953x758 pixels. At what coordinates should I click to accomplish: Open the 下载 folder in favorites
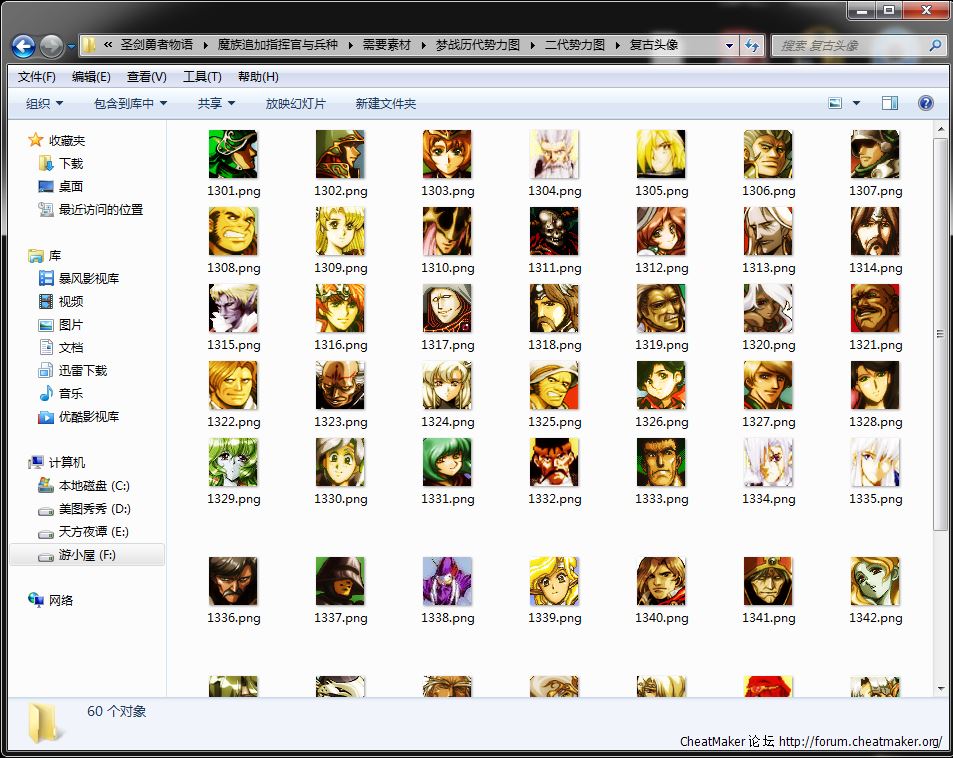point(70,163)
